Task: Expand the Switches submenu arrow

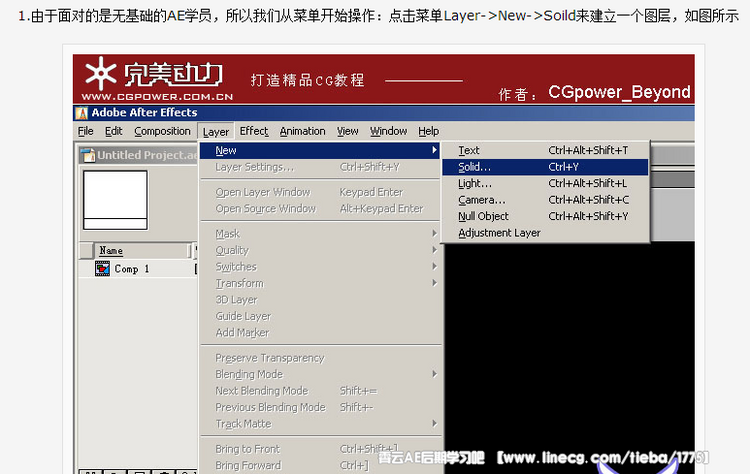Action: click(434, 266)
